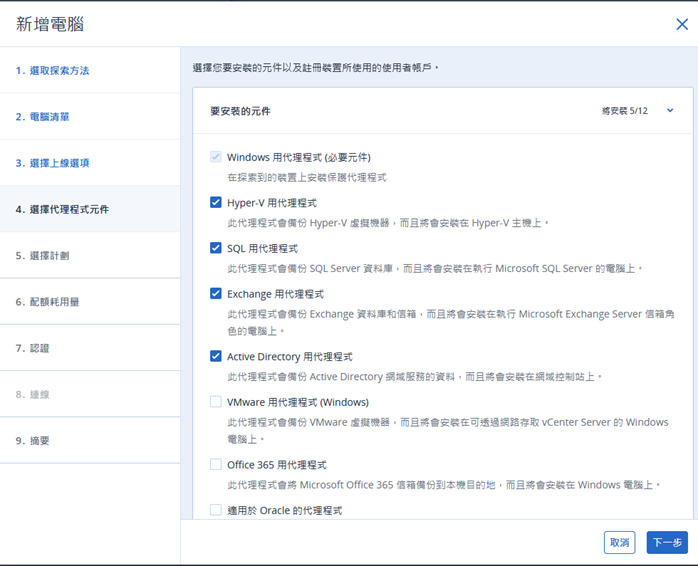Enable the Office 365 用代理程式 checkbox

215,464
